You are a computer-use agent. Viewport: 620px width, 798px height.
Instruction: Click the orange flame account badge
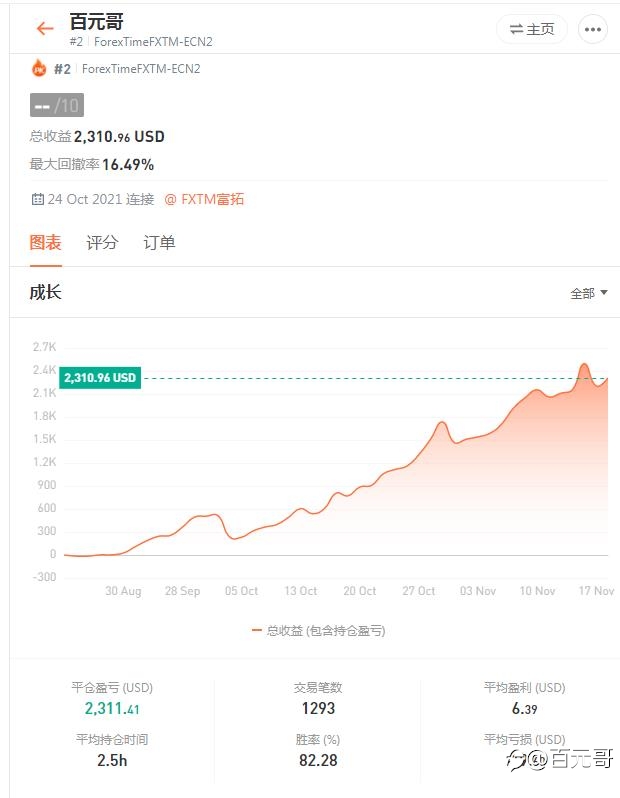click(39, 69)
